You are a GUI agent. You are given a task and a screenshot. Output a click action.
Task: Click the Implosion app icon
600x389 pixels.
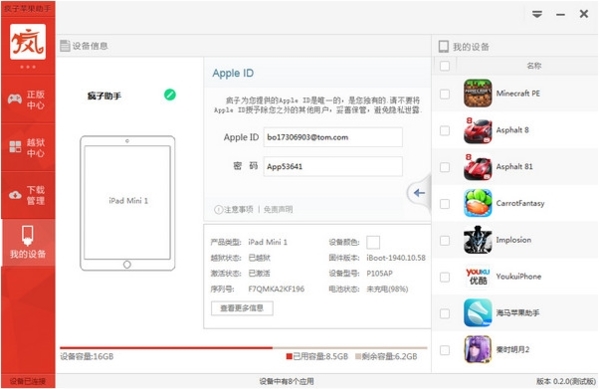click(478, 240)
